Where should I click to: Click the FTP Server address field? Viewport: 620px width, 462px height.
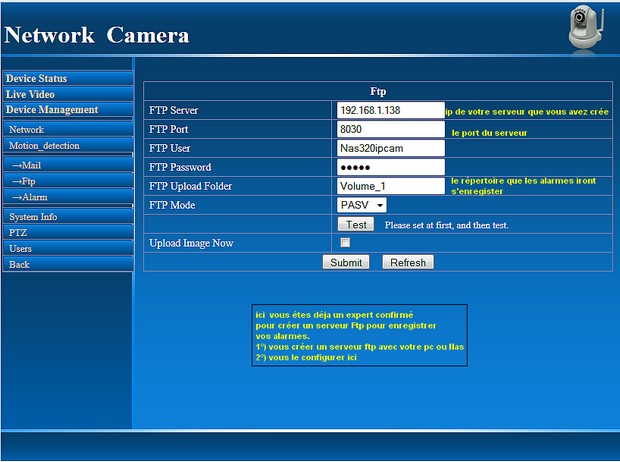click(390, 110)
